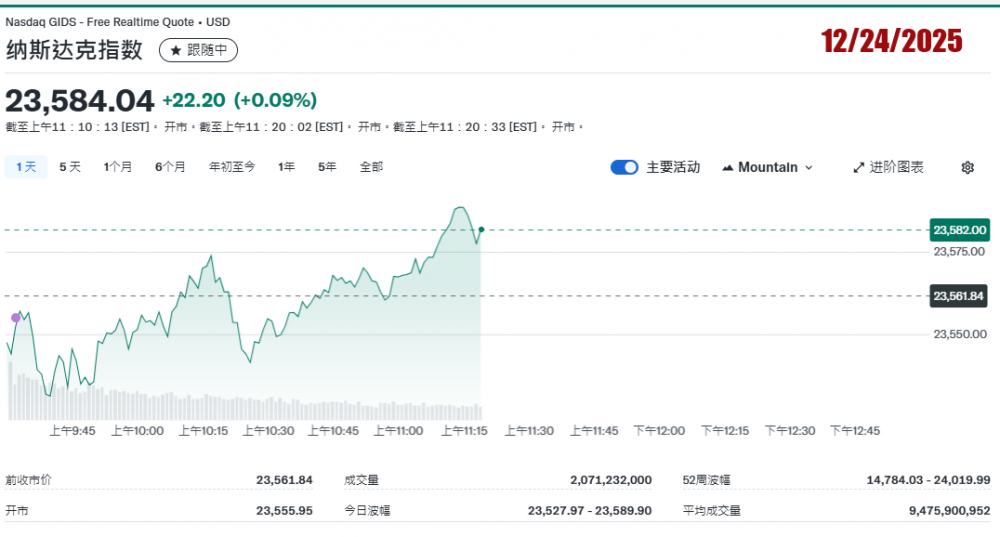Switch to 年初至今 year-to-date view
The image size is (1000, 537).
click(232, 167)
